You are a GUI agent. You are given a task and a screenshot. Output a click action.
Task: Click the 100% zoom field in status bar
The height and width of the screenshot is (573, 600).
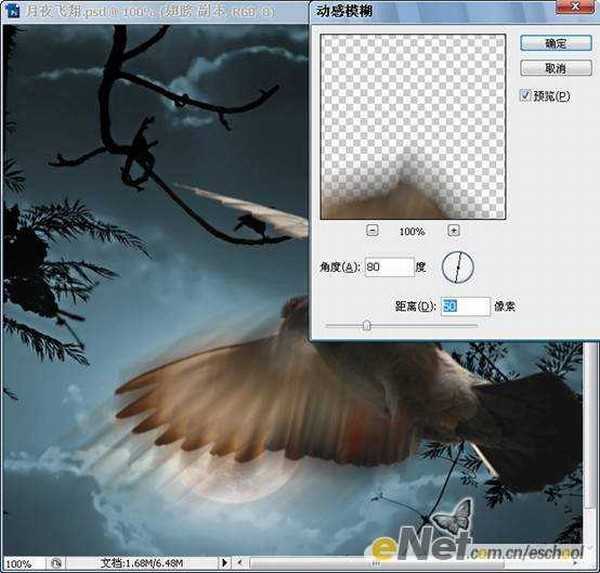[x=20, y=564]
